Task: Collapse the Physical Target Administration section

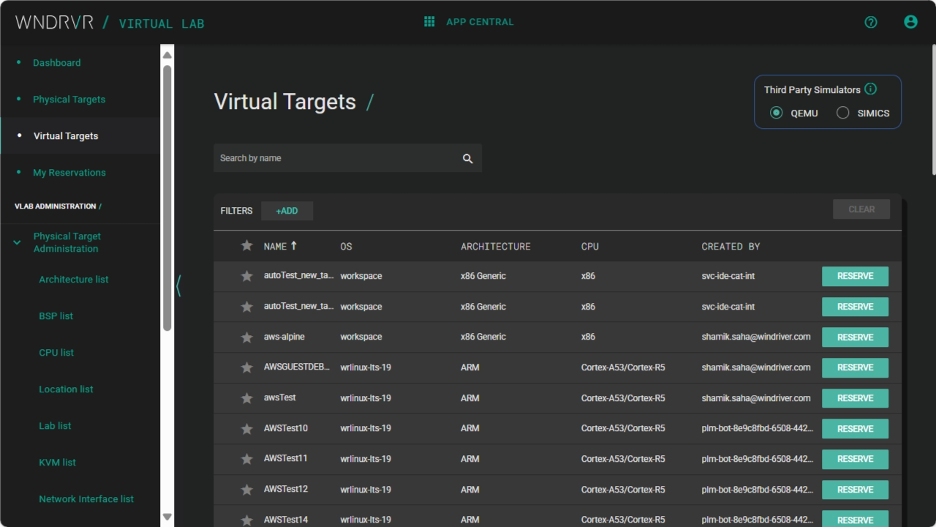Action: pyautogui.click(x=17, y=243)
